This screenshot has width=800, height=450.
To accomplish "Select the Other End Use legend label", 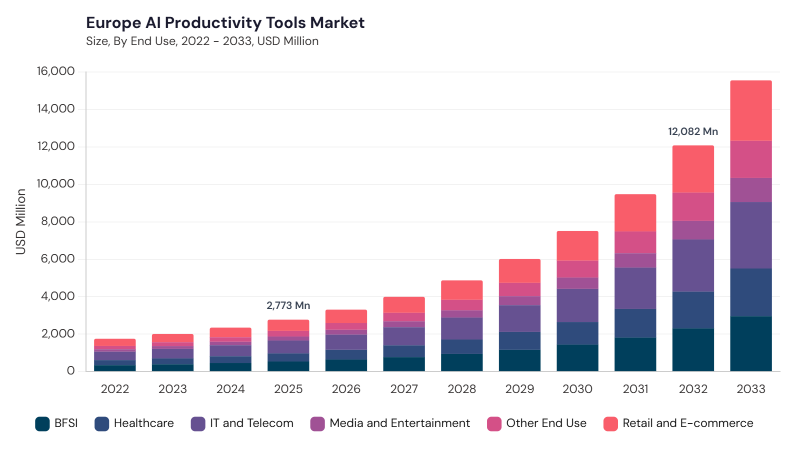I will click(x=546, y=423).
